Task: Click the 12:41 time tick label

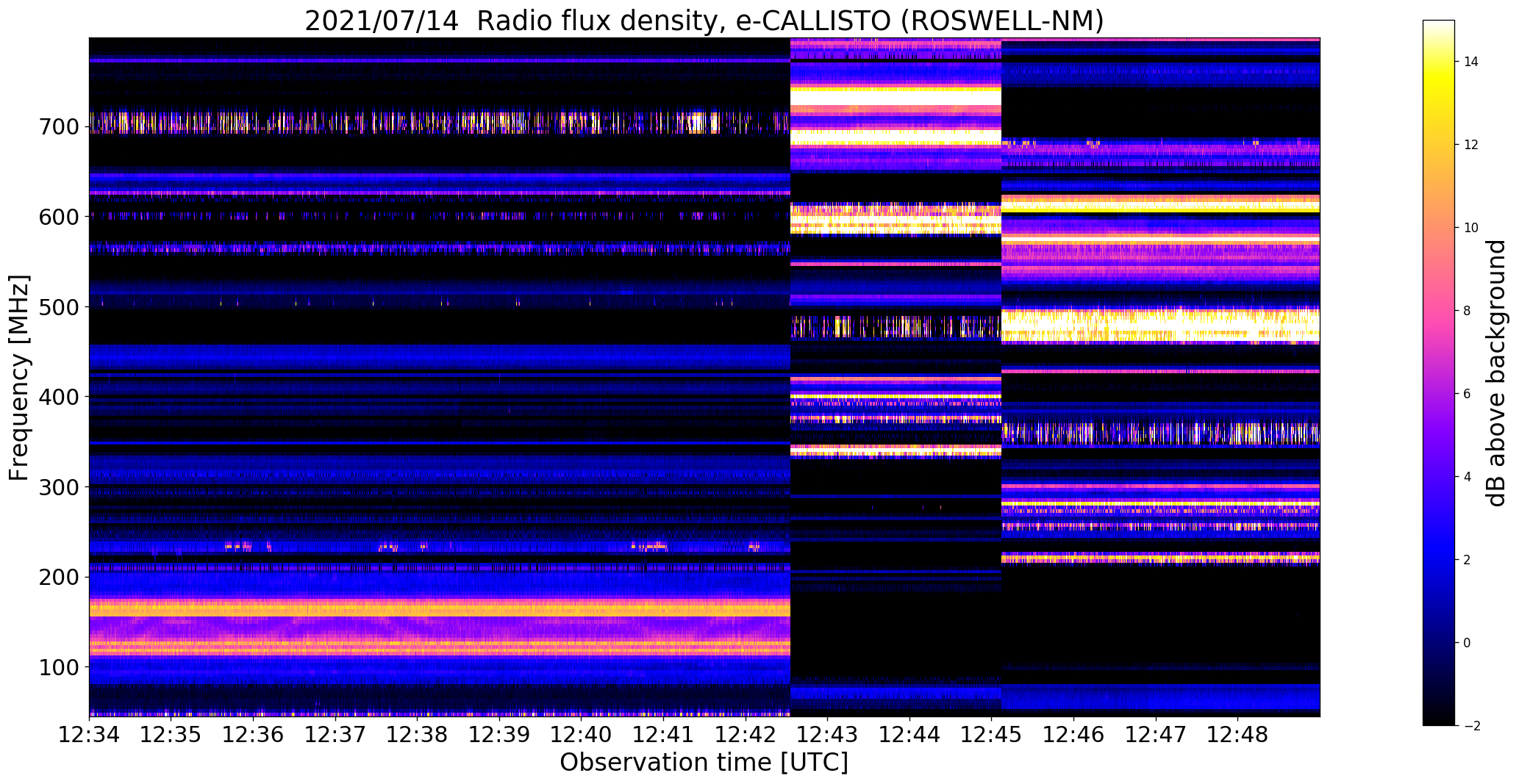Action: tap(664, 735)
